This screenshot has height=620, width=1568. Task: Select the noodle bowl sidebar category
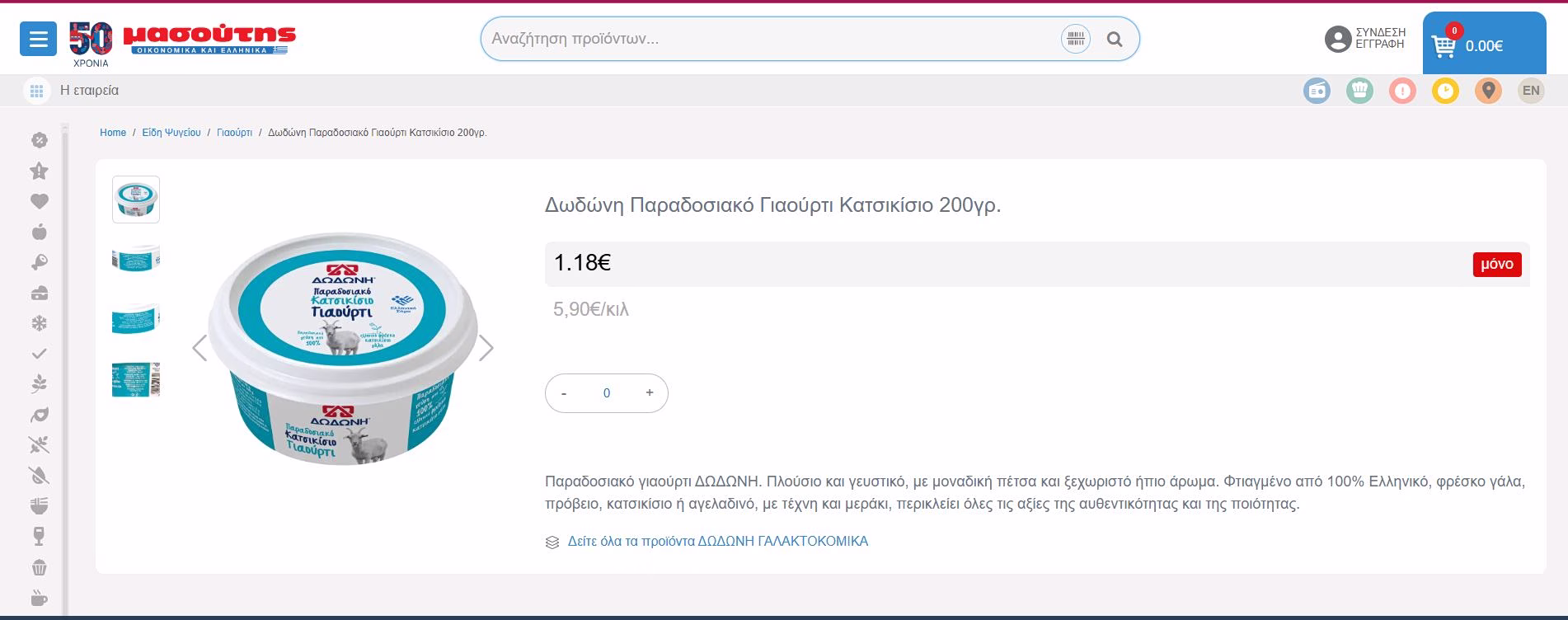[40, 505]
